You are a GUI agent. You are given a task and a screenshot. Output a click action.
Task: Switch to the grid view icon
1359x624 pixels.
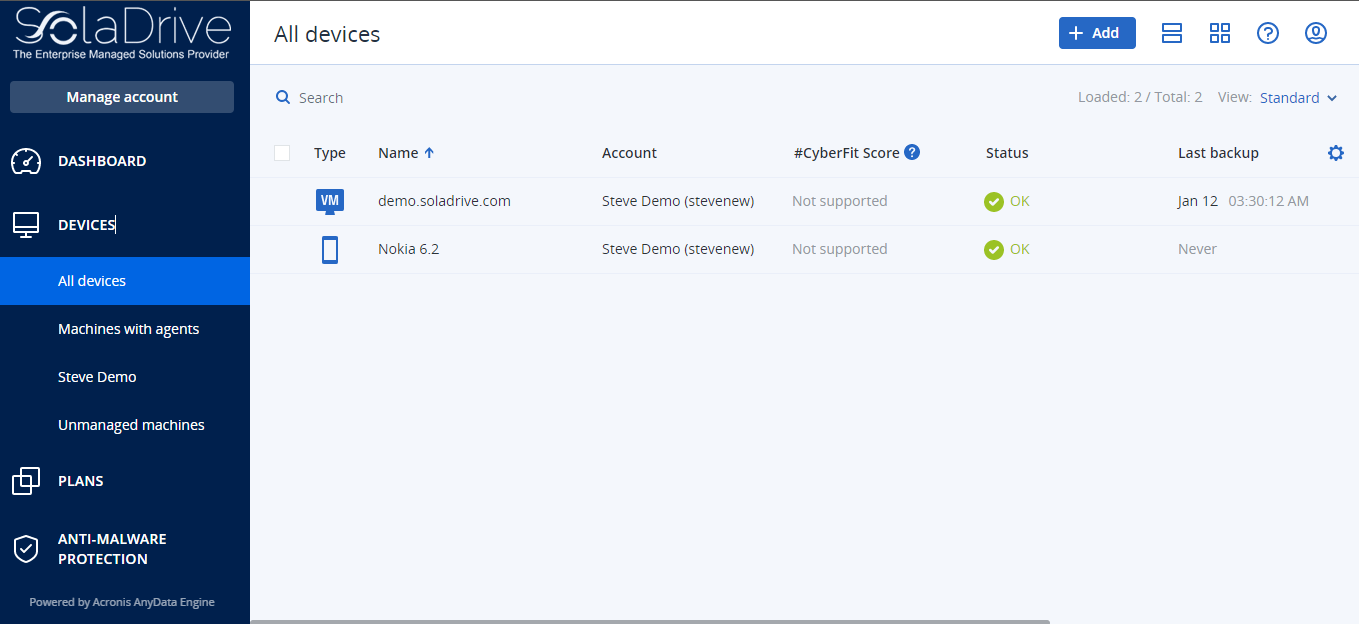(1220, 33)
